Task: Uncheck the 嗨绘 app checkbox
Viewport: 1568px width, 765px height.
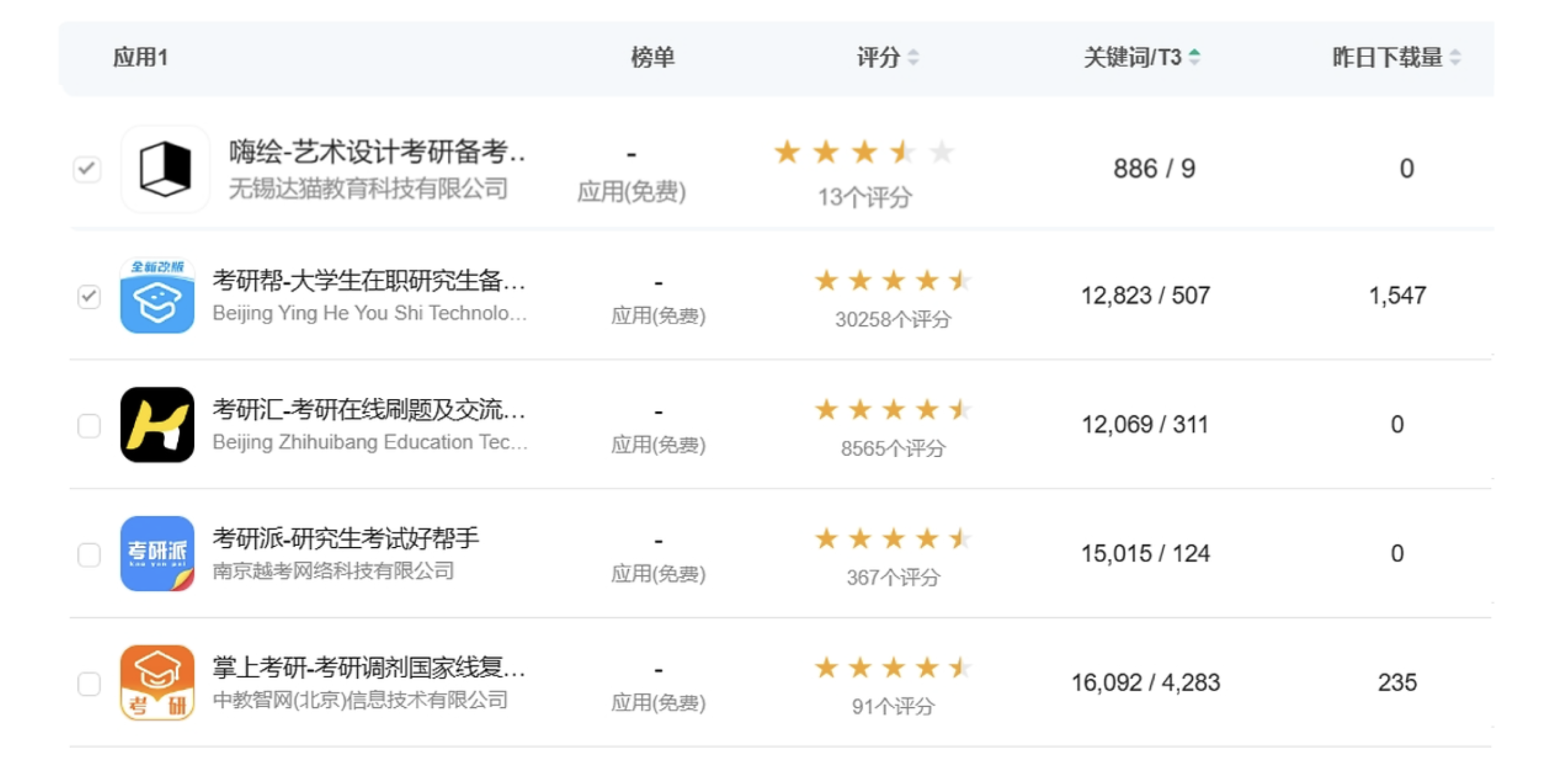Action: [87, 169]
